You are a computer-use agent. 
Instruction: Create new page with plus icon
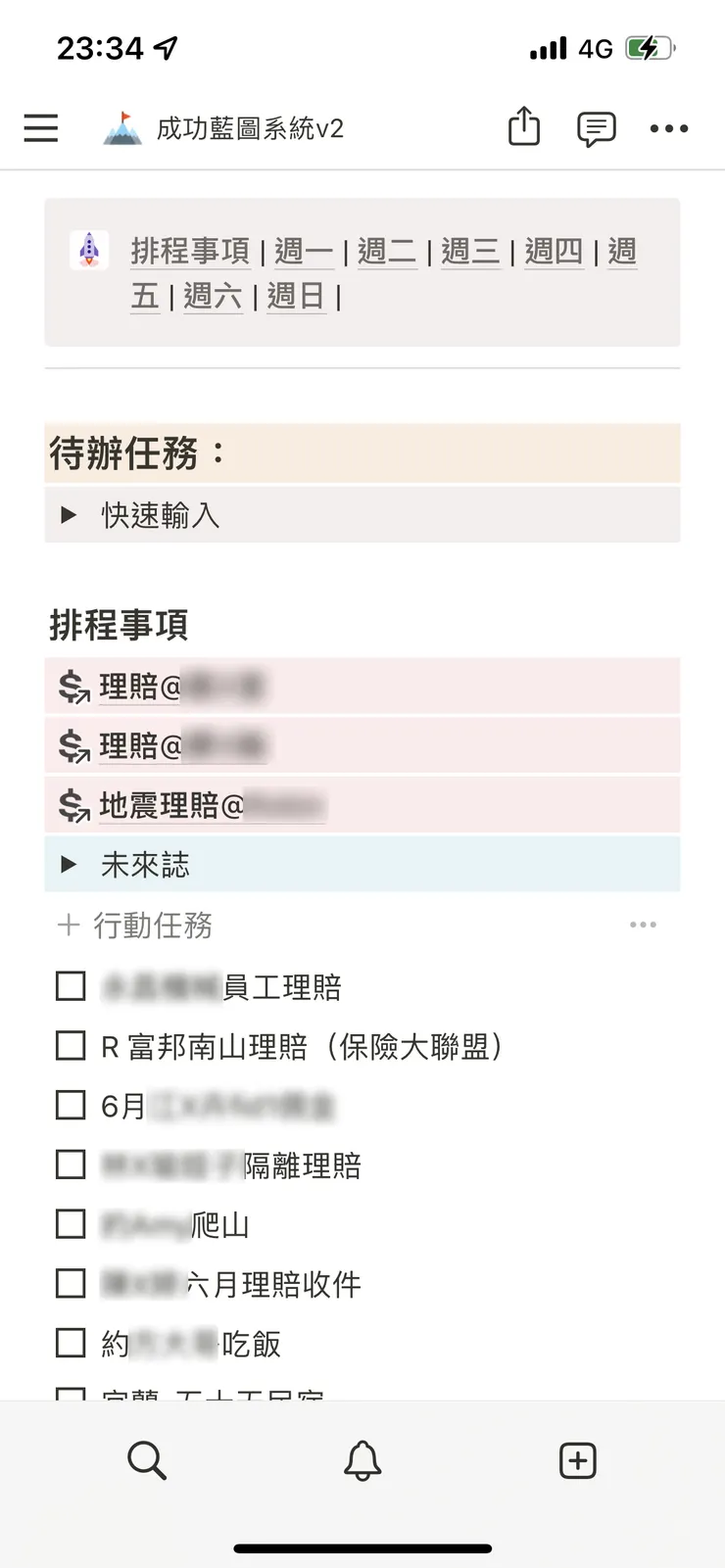(x=577, y=1460)
